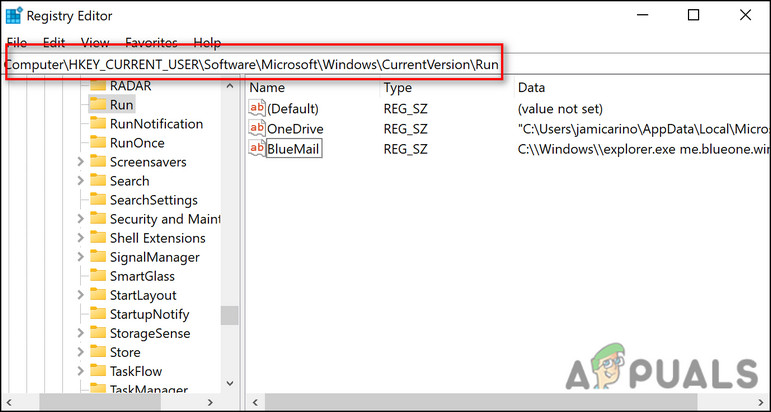Click the tree pane scroll left arrow
This screenshot has height=412, width=771.
(x=11, y=402)
